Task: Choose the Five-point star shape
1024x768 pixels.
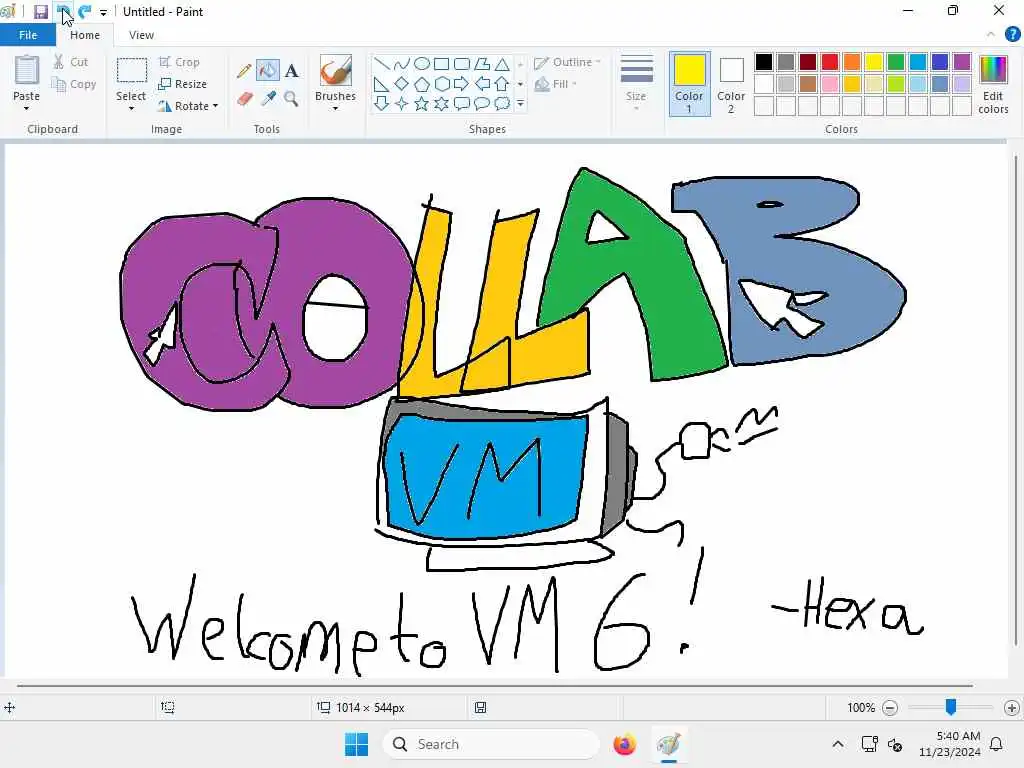Action: tap(422, 103)
